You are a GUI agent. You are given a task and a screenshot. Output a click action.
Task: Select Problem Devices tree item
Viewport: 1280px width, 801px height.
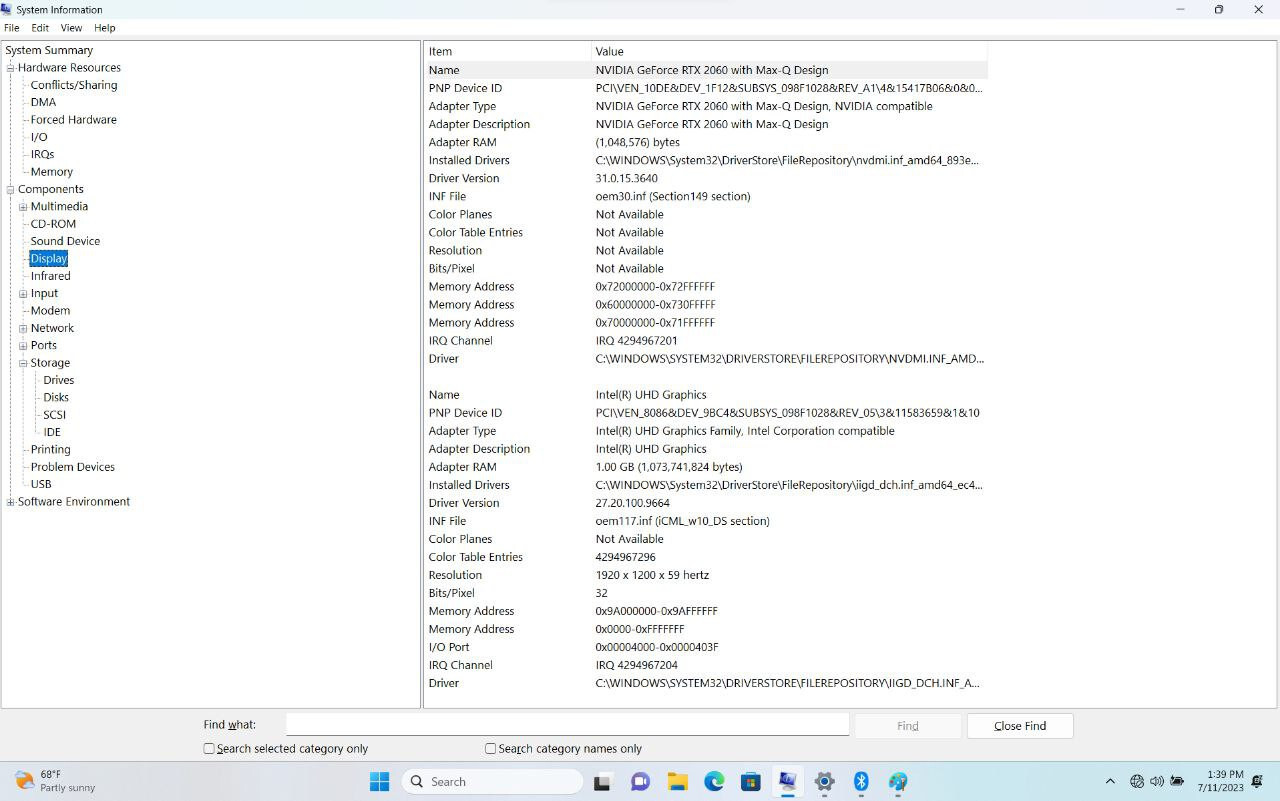(72, 467)
